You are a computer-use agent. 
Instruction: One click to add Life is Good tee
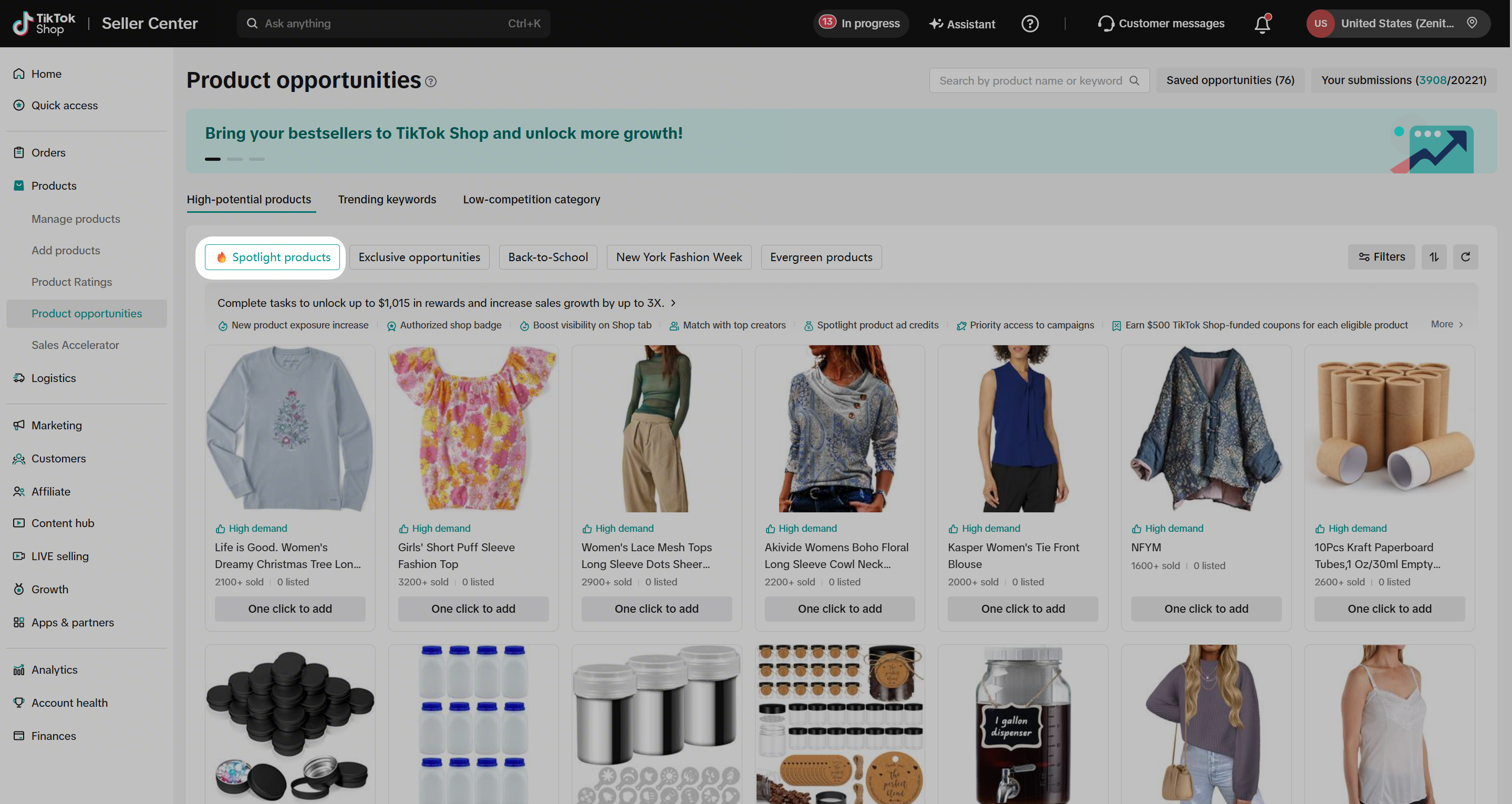pos(290,609)
